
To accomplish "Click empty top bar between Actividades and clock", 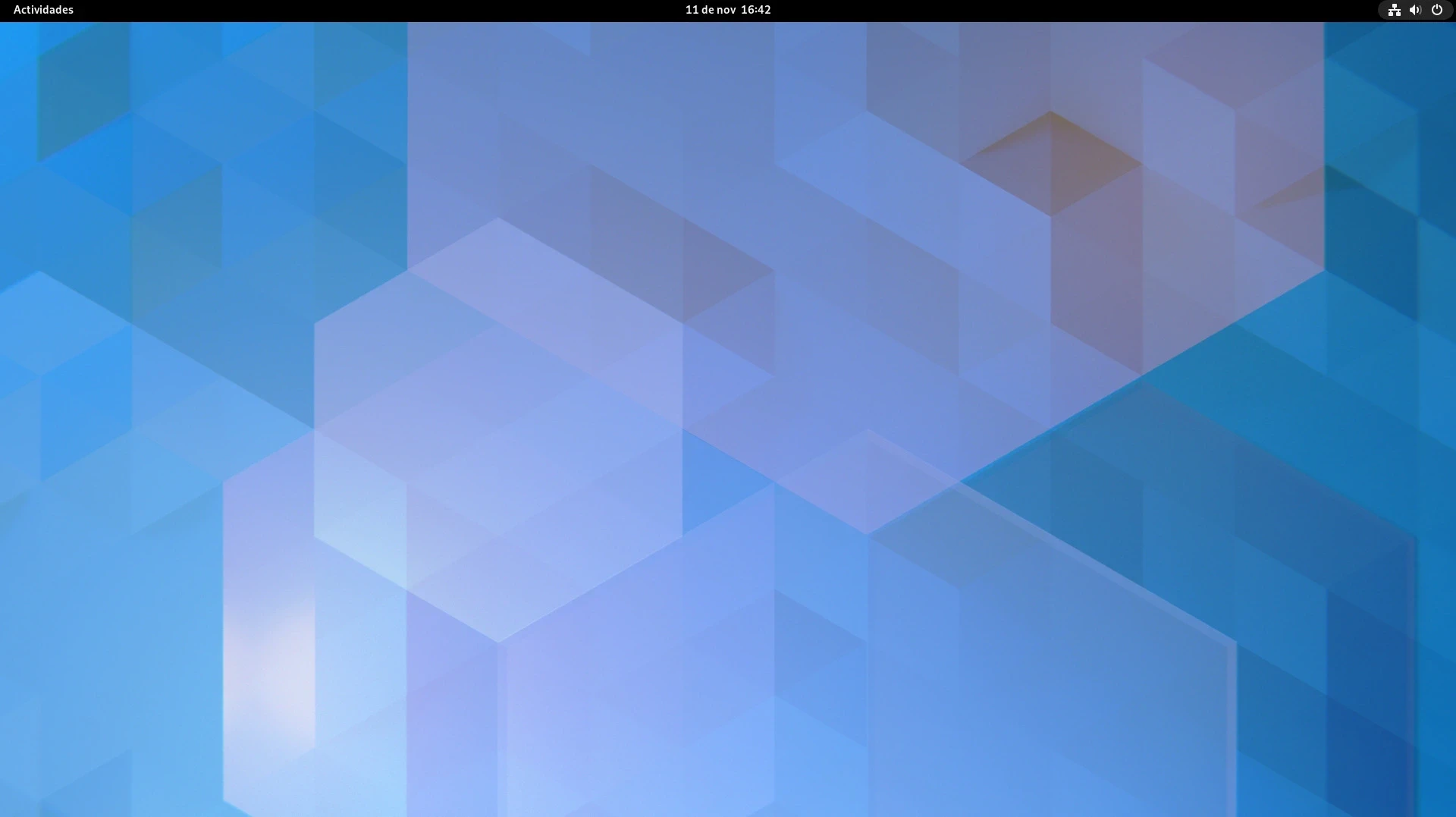I will 379,10.
